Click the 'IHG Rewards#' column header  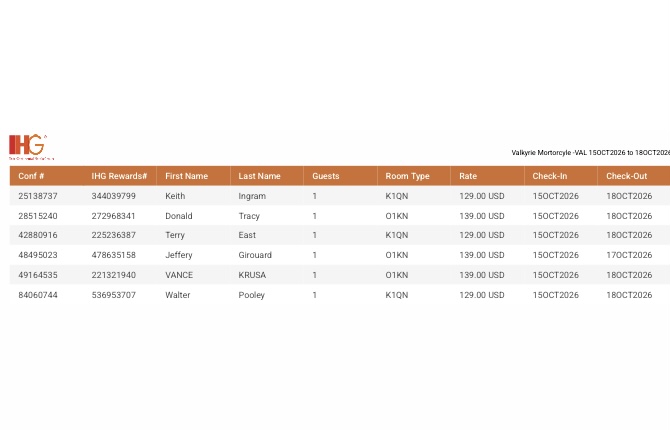point(119,176)
